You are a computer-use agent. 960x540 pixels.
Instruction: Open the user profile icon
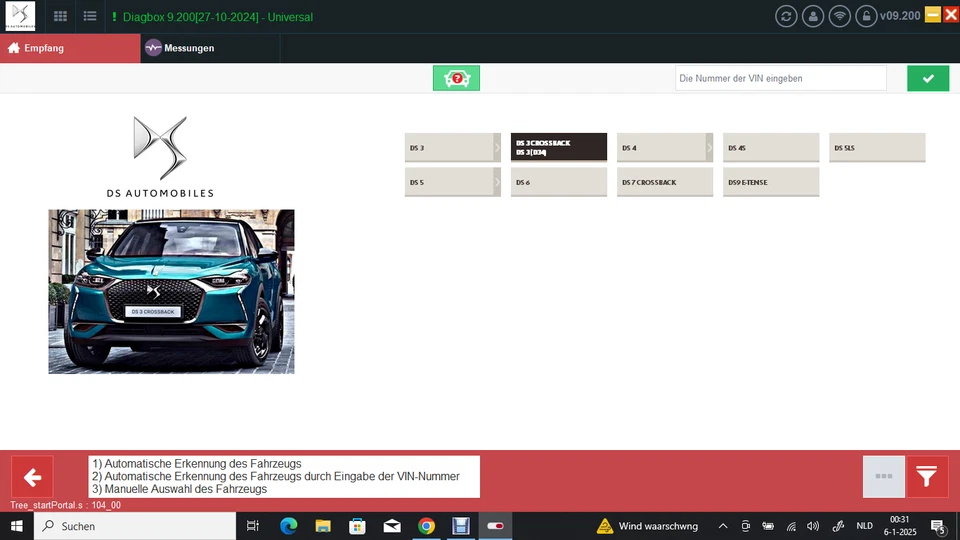click(x=813, y=16)
